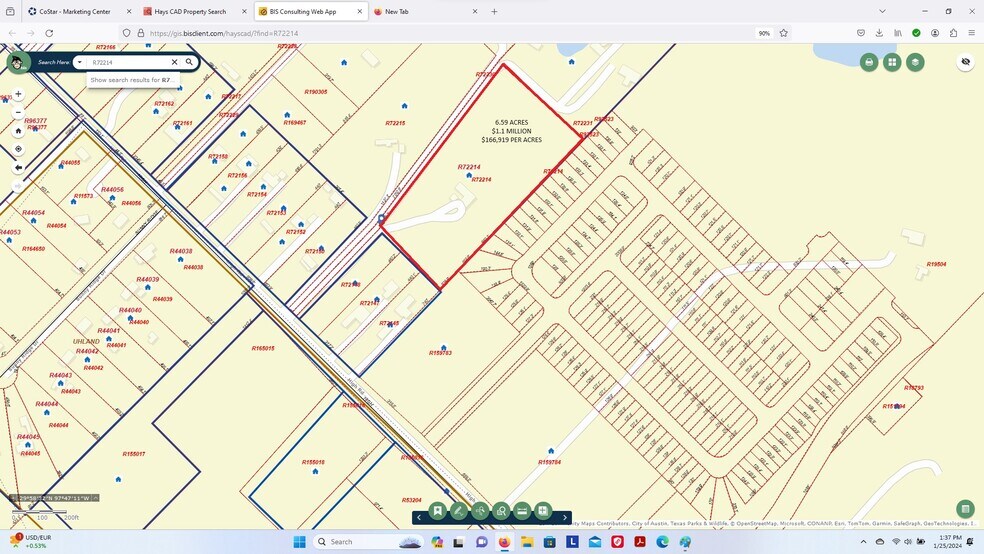Open the basemap gallery grid icon
This screenshot has width=984, height=554.
click(x=892, y=62)
